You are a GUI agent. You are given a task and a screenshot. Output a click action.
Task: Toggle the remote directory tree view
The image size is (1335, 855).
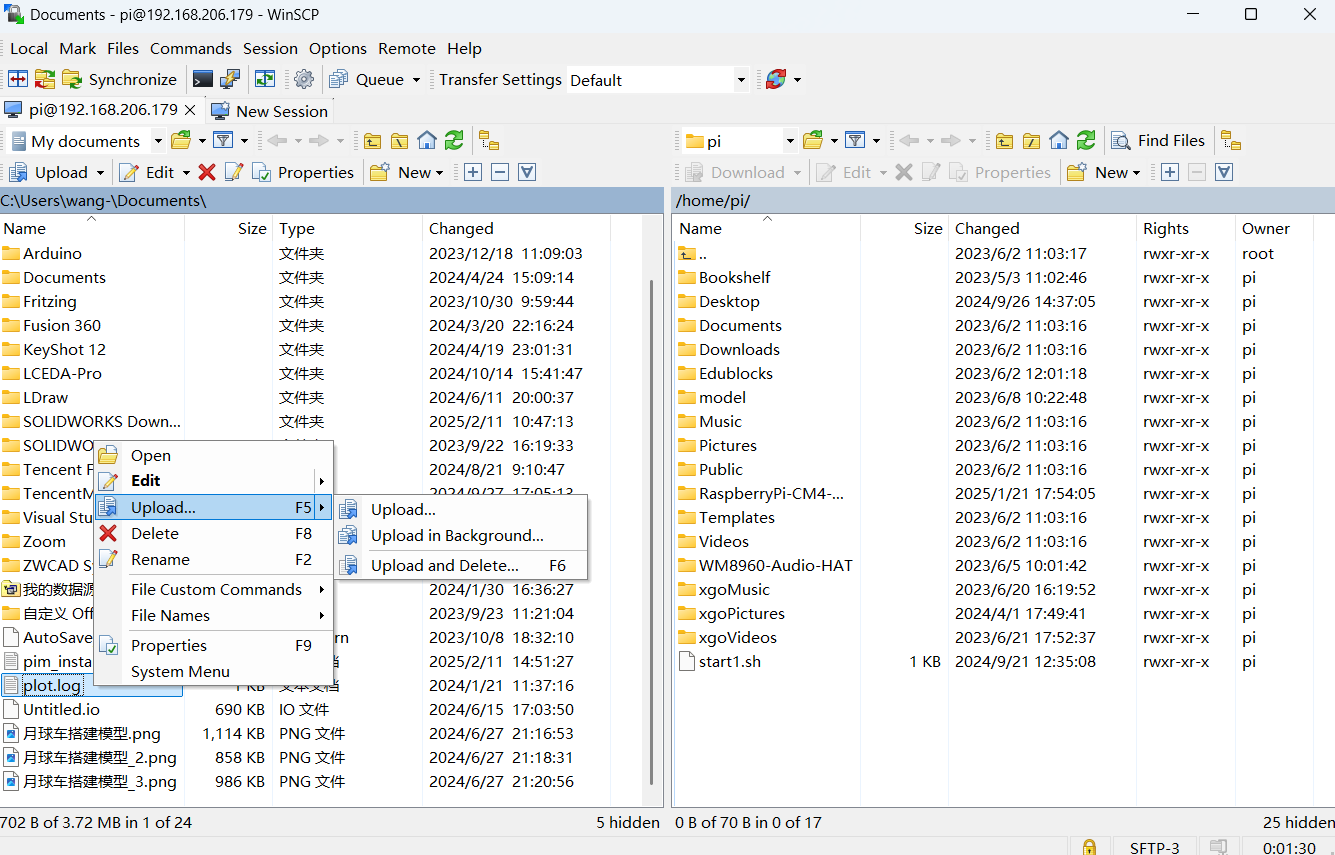(1231, 141)
